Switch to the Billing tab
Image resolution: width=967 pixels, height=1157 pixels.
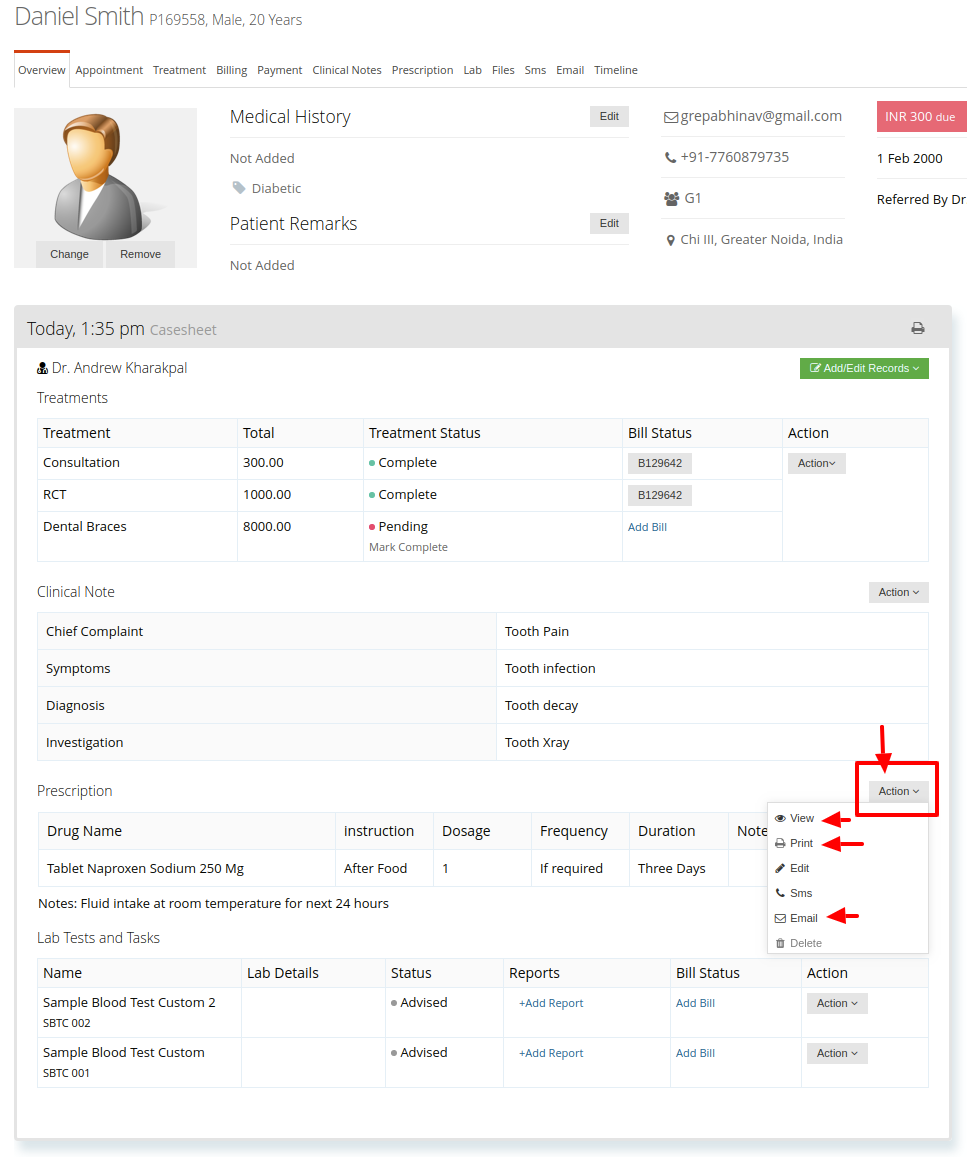tap(232, 70)
